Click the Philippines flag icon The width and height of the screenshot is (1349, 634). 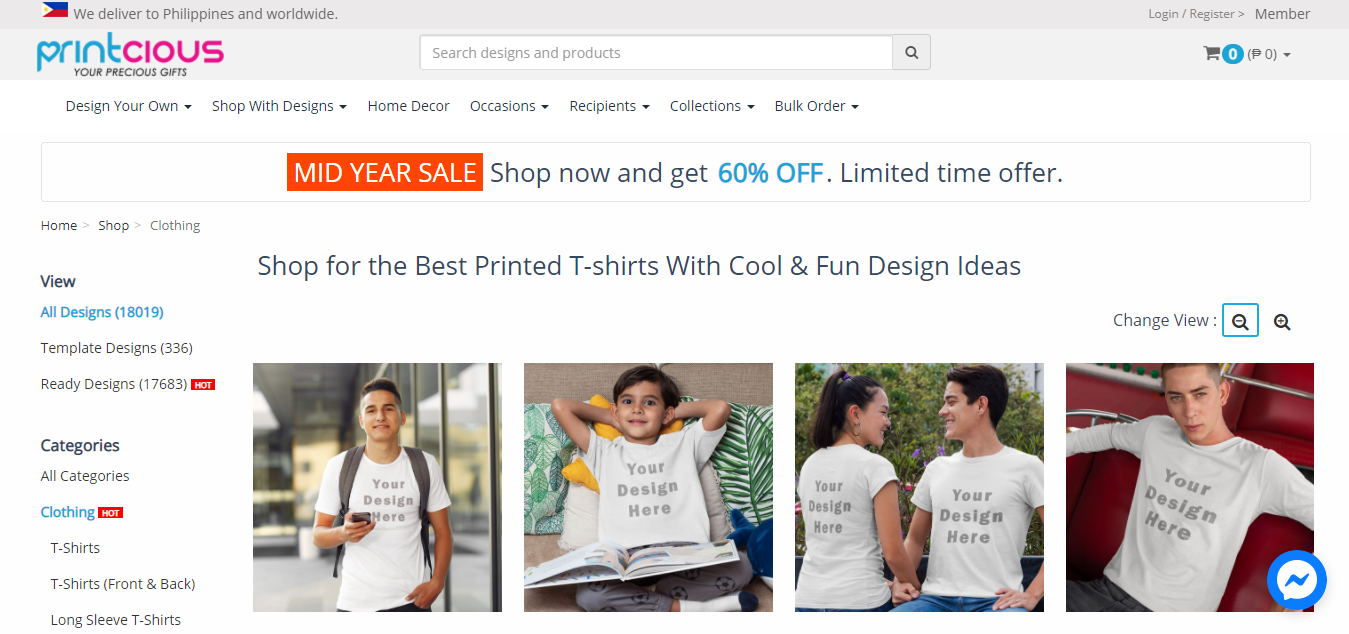coord(55,10)
